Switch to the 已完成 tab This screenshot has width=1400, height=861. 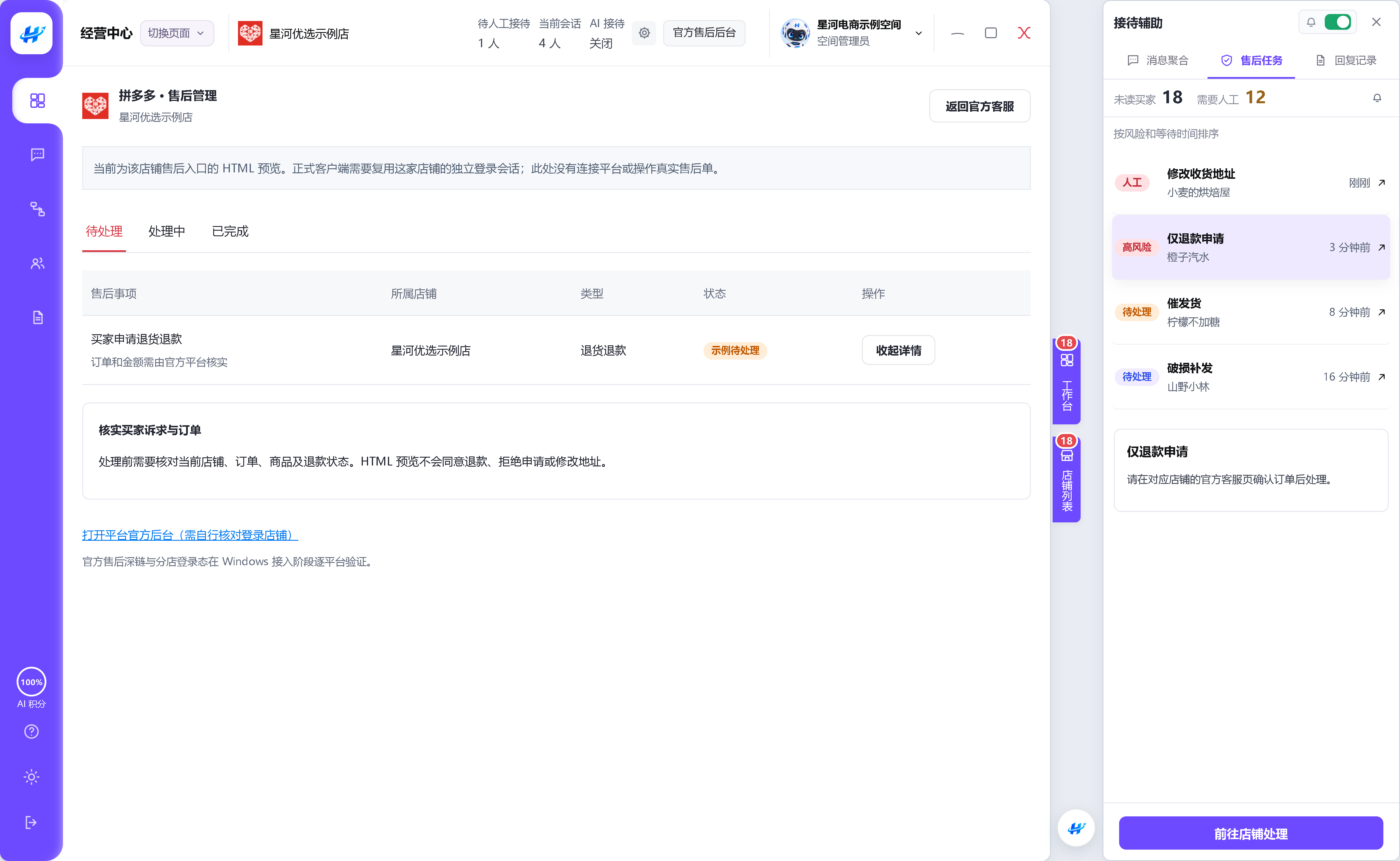click(x=230, y=231)
